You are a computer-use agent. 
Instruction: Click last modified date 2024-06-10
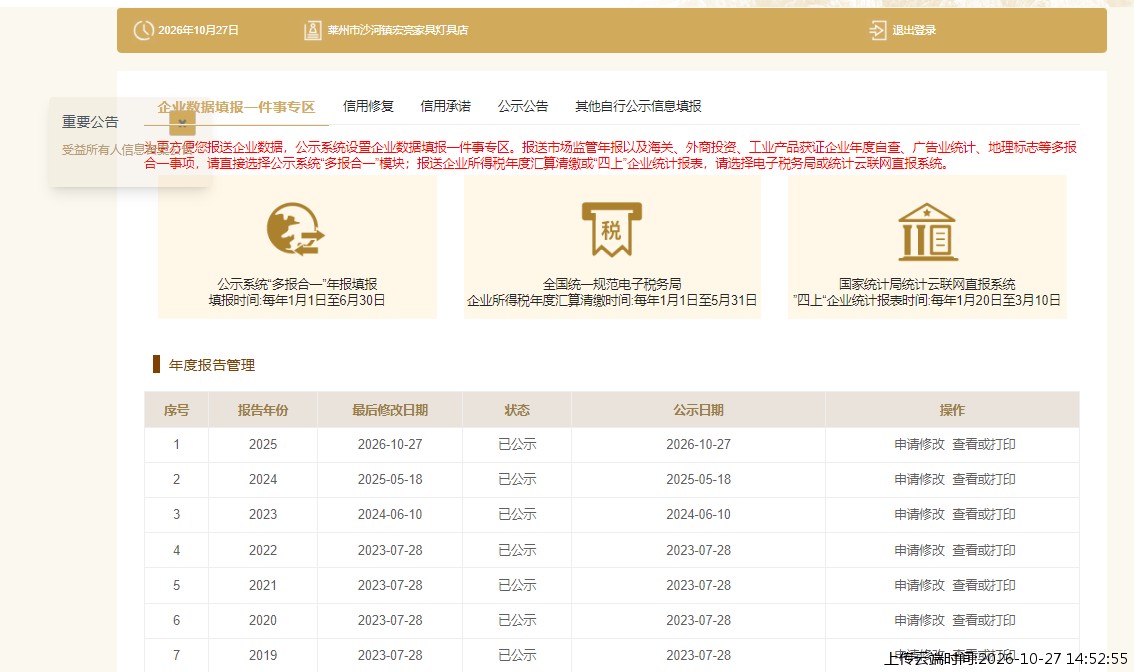[x=390, y=514]
